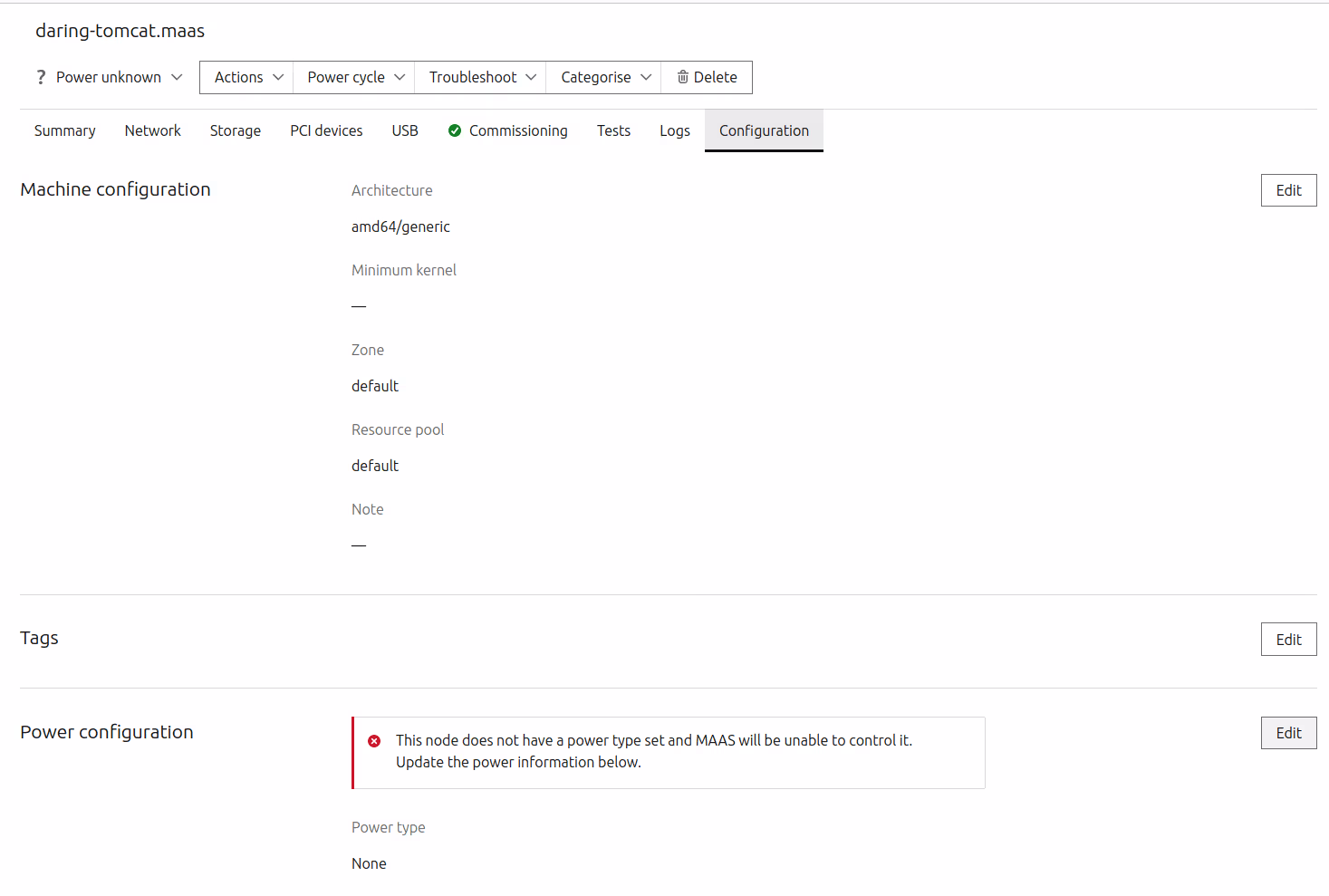
Task: Click the green Commissioning success check icon
Action: click(455, 130)
